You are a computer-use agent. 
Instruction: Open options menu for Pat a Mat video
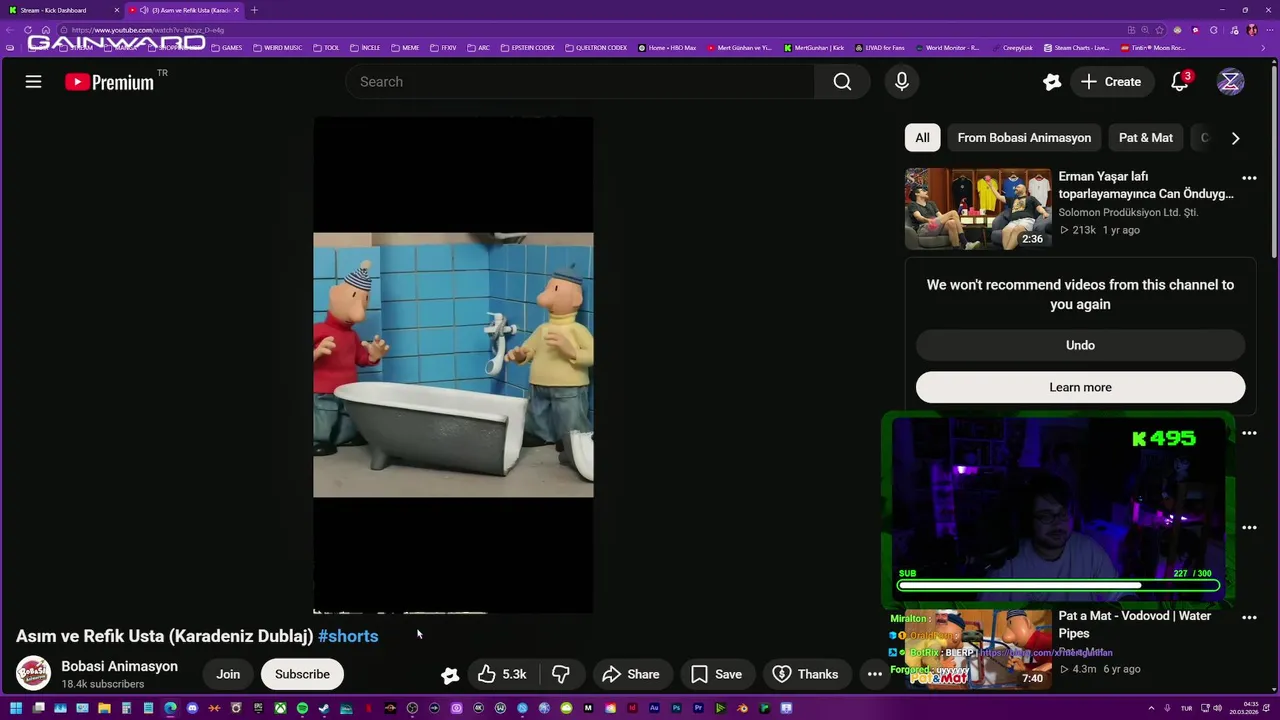point(1249,618)
